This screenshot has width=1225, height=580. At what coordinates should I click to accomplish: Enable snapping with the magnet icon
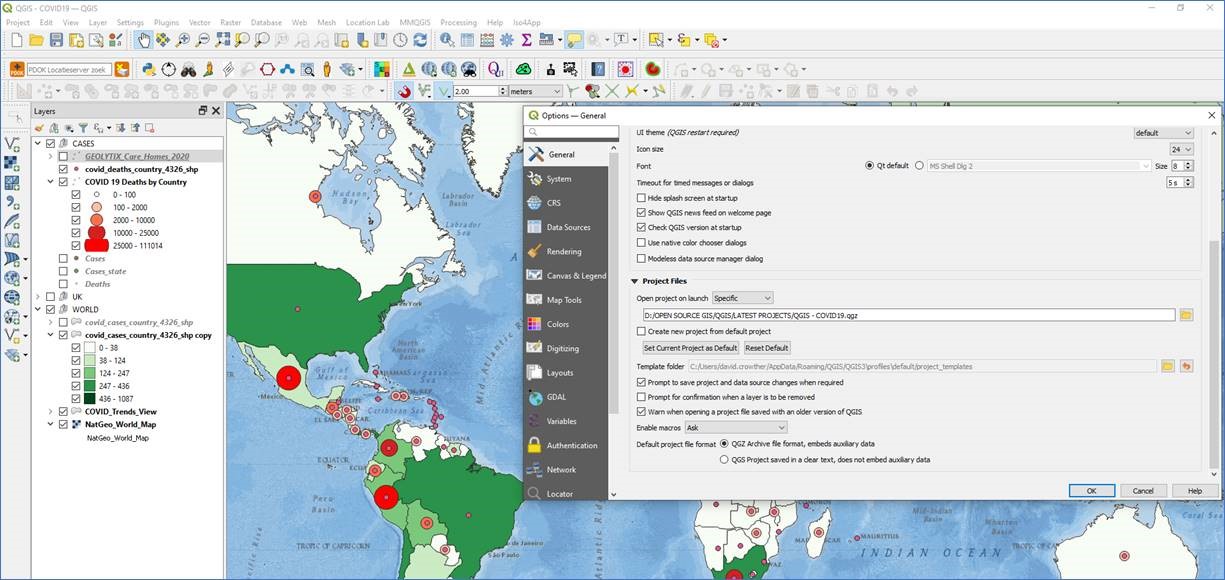coord(405,91)
